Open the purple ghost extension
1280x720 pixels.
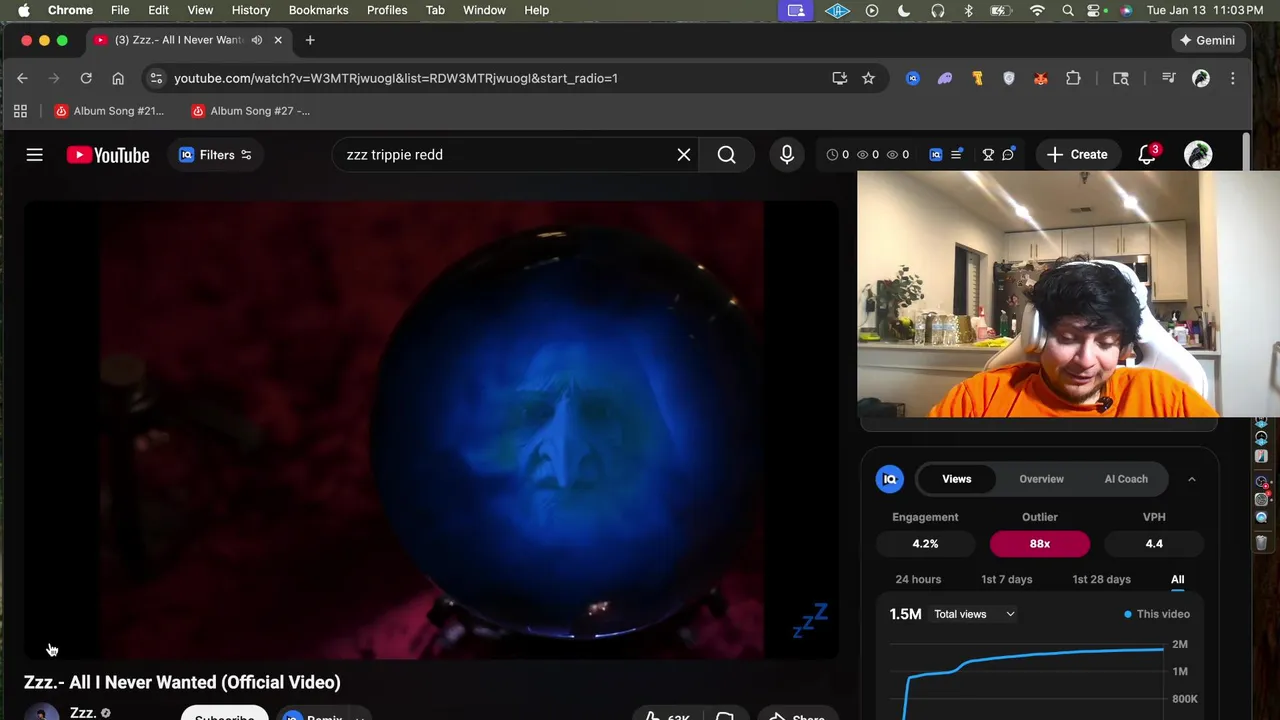click(945, 78)
